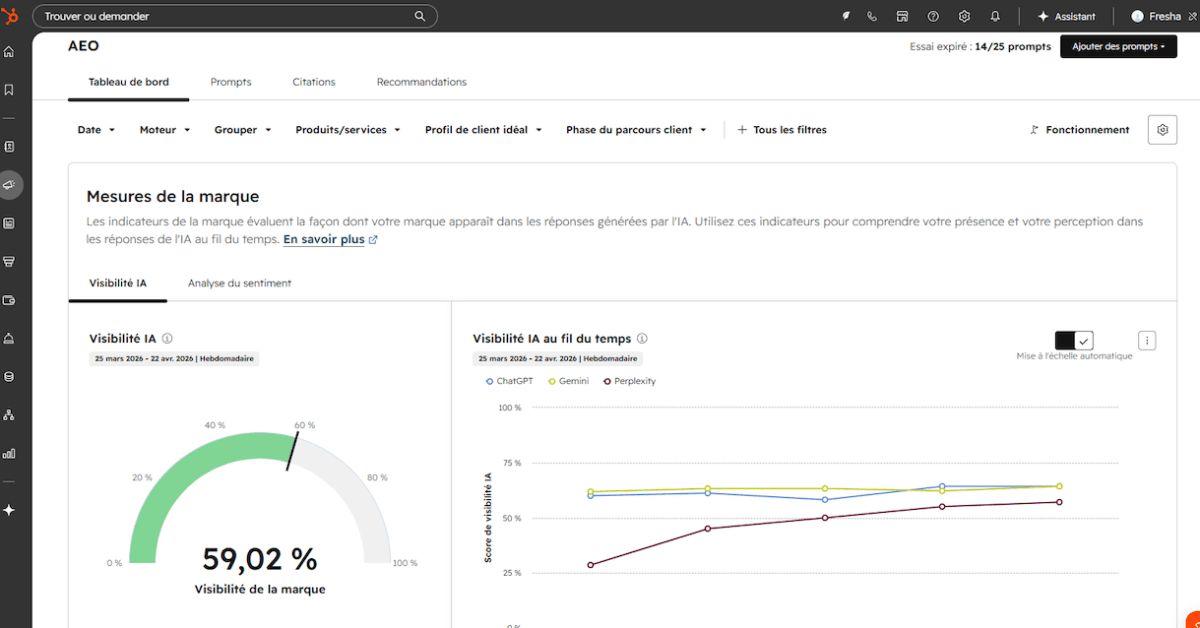The height and width of the screenshot is (628, 1200).
Task: Open the calling phone icon
Action: [872, 16]
